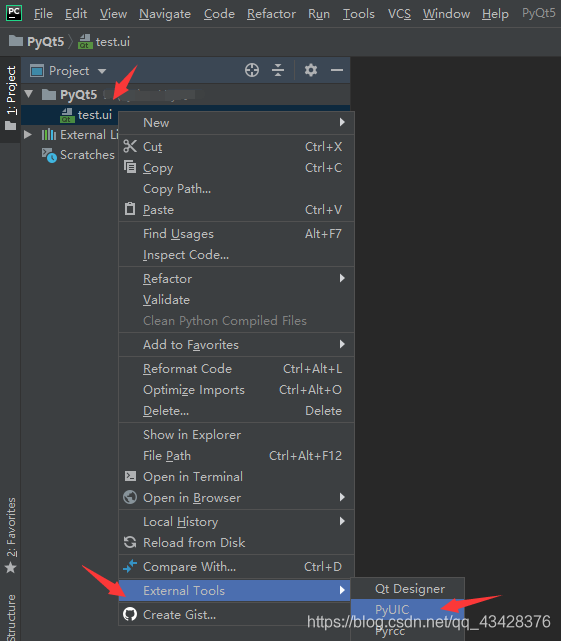Click the Copy icon in context menu
Image resolution: width=561 pixels, height=641 pixels.
click(x=130, y=167)
